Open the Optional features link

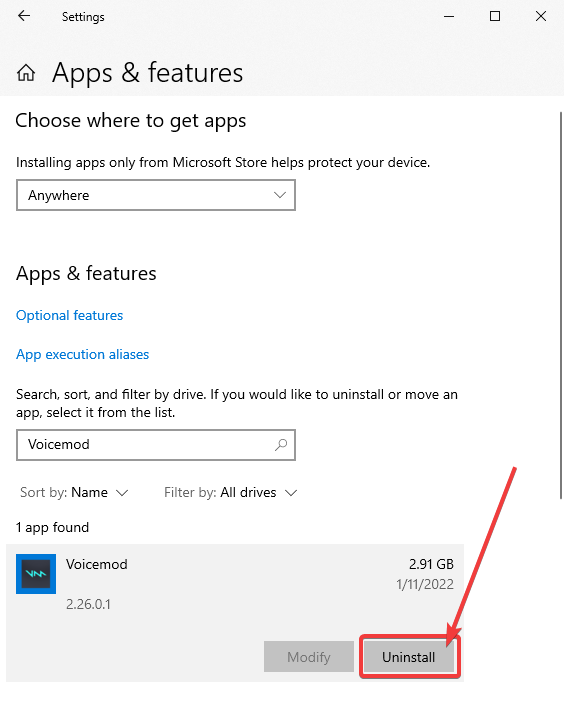[x=70, y=315]
